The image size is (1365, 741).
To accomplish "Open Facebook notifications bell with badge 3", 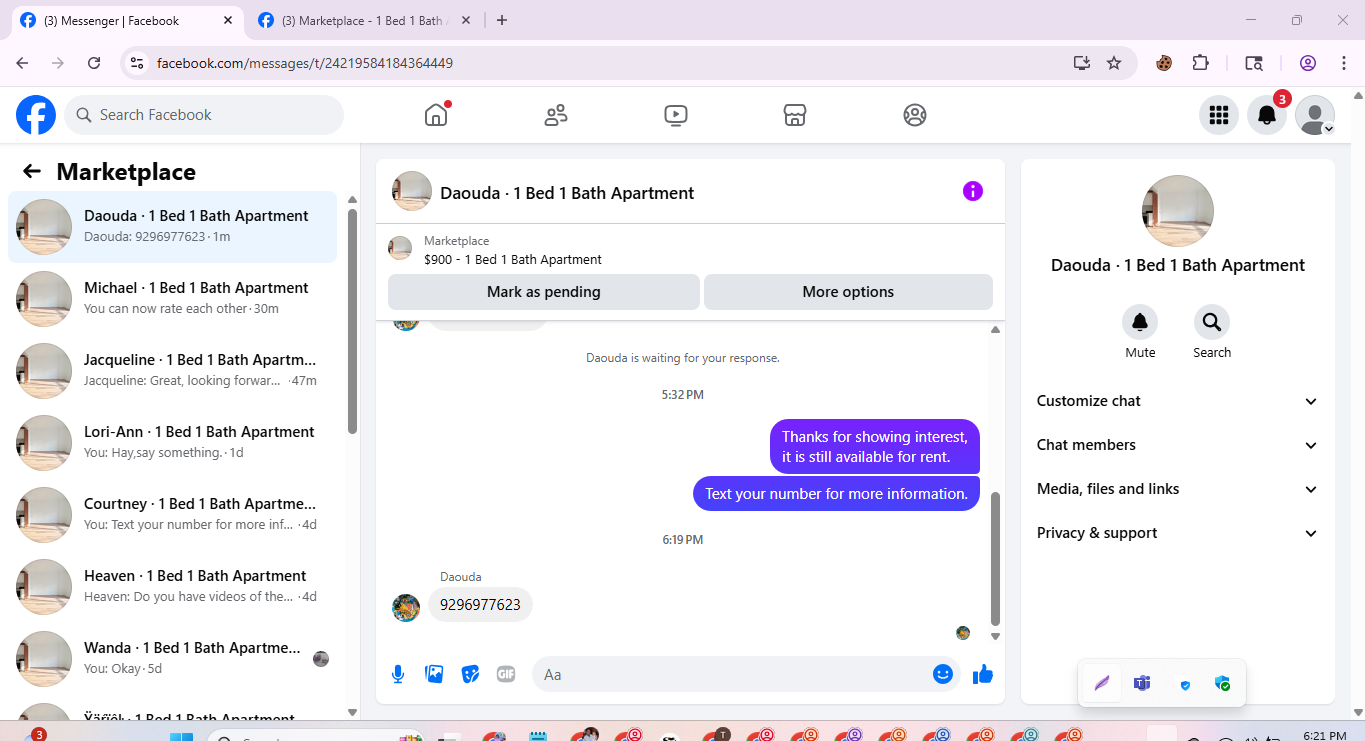I will 1267,115.
